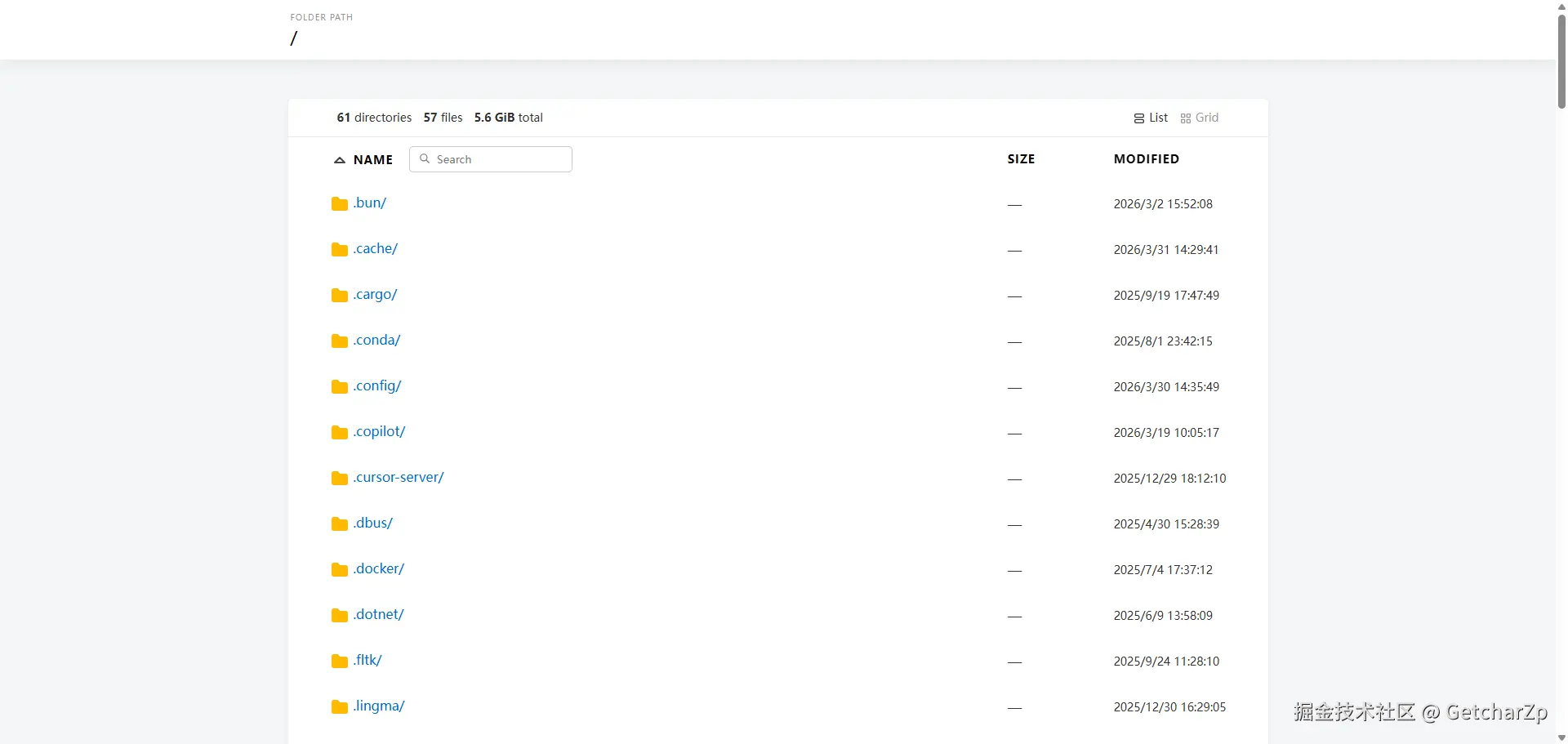Click modified date 2025/9/19 17:47:49
Image resolution: width=1568 pixels, height=744 pixels.
tap(1166, 296)
